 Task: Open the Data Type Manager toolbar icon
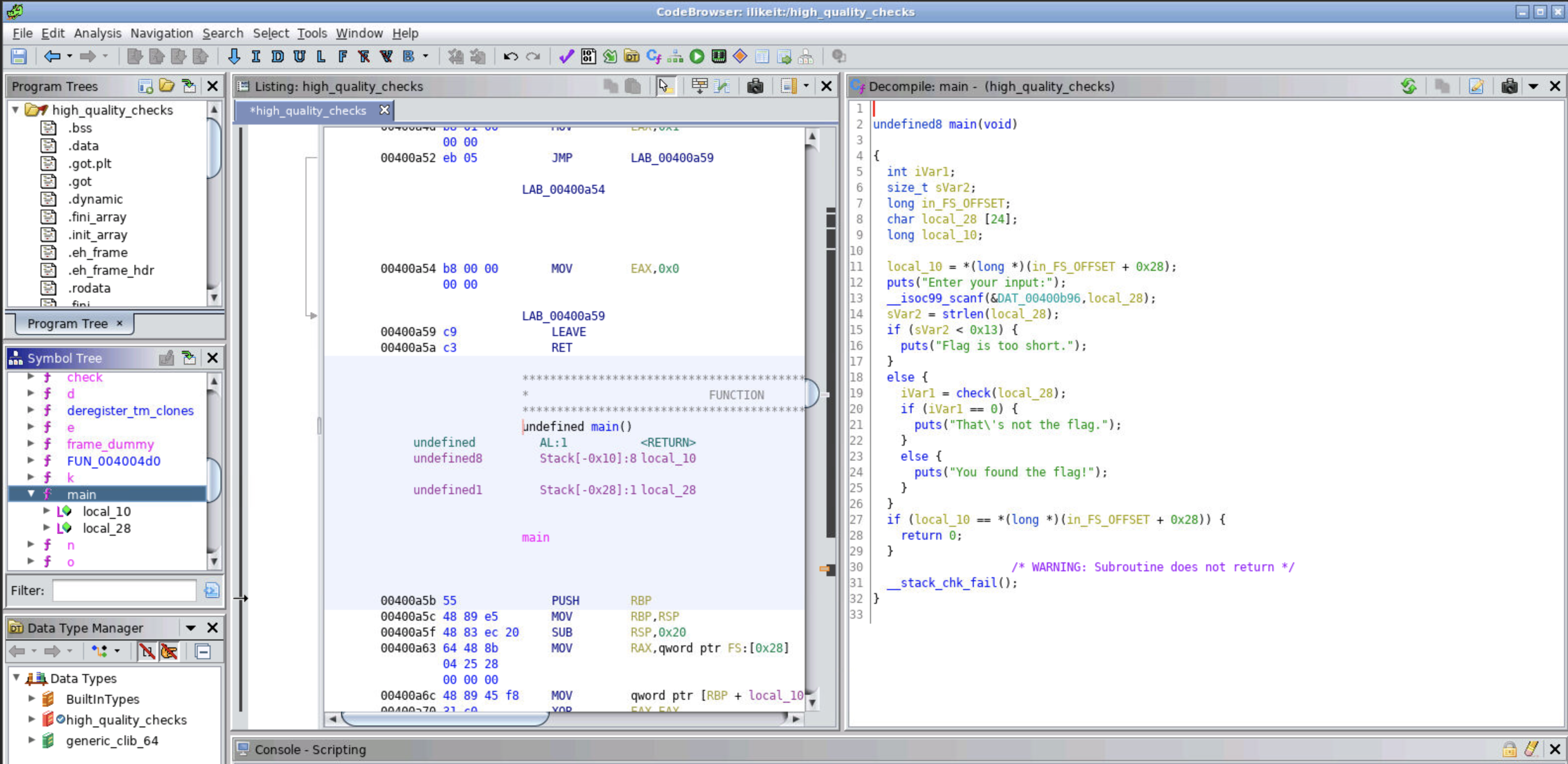point(632,56)
